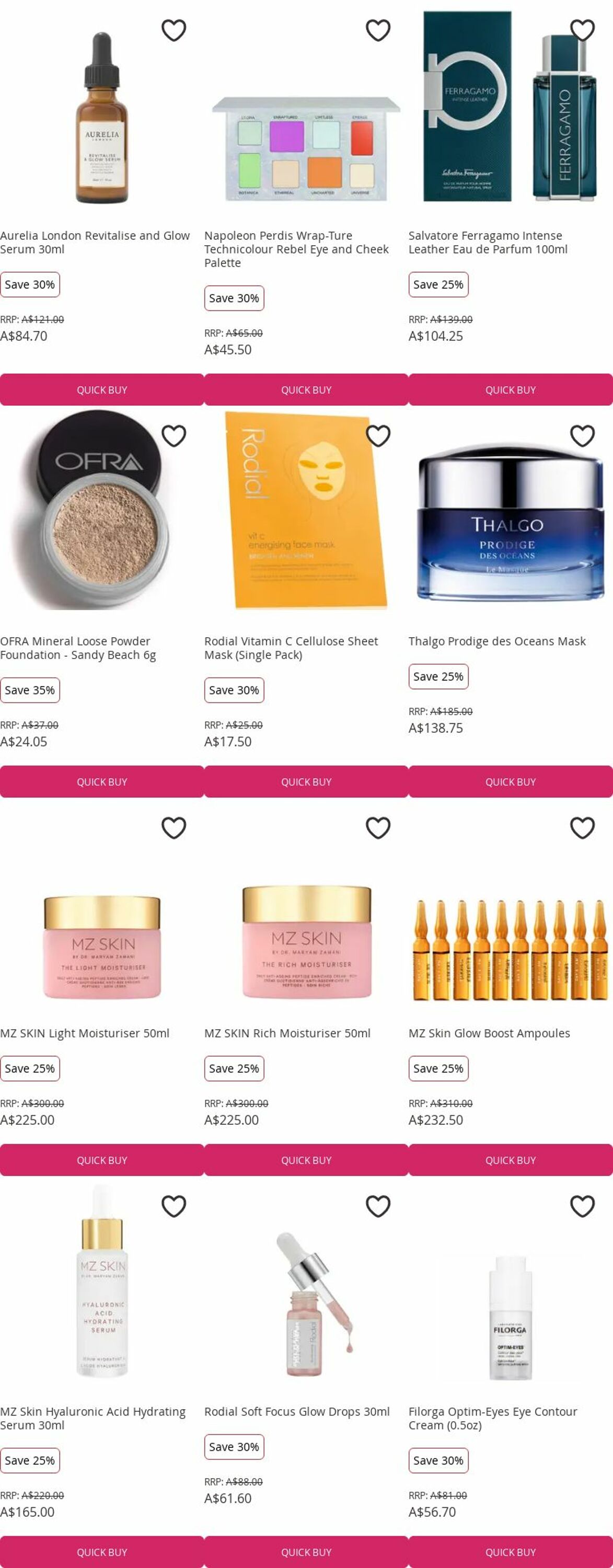This screenshot has height=1568, width=613.
Task: Toggle wishlist heart on Ferragamo Intense Leather
Action: point(583,30)
